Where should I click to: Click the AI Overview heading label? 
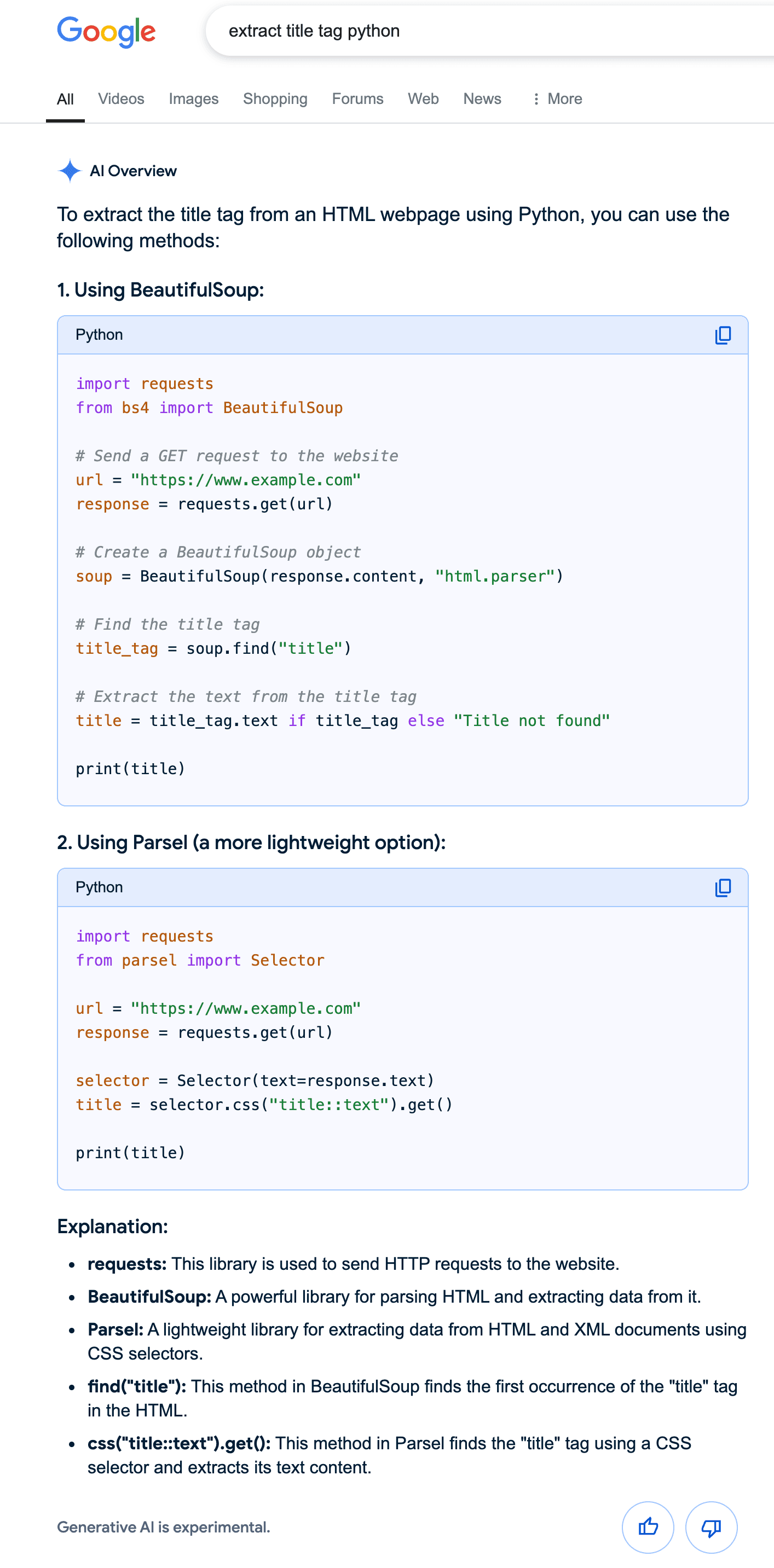[x=133, y=171]
